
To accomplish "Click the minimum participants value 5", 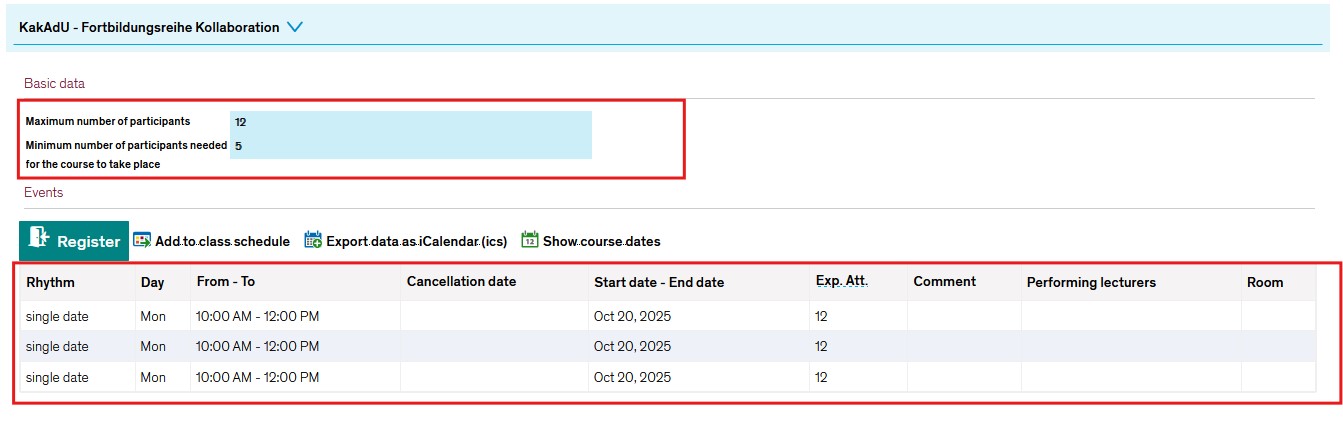I will pos(238,146).
